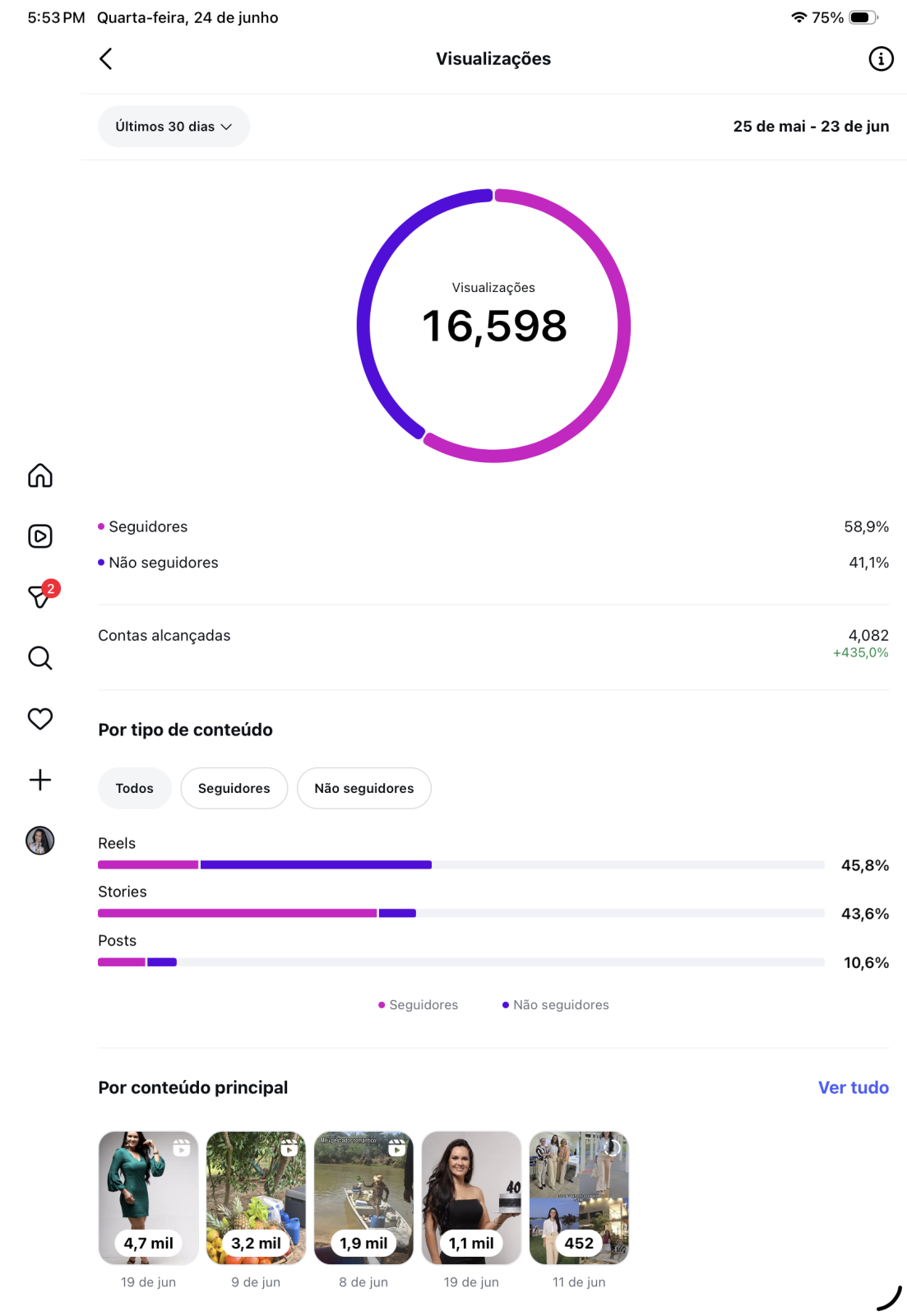
Task: Click the 16,598 views total
Action: click(494, 326)
